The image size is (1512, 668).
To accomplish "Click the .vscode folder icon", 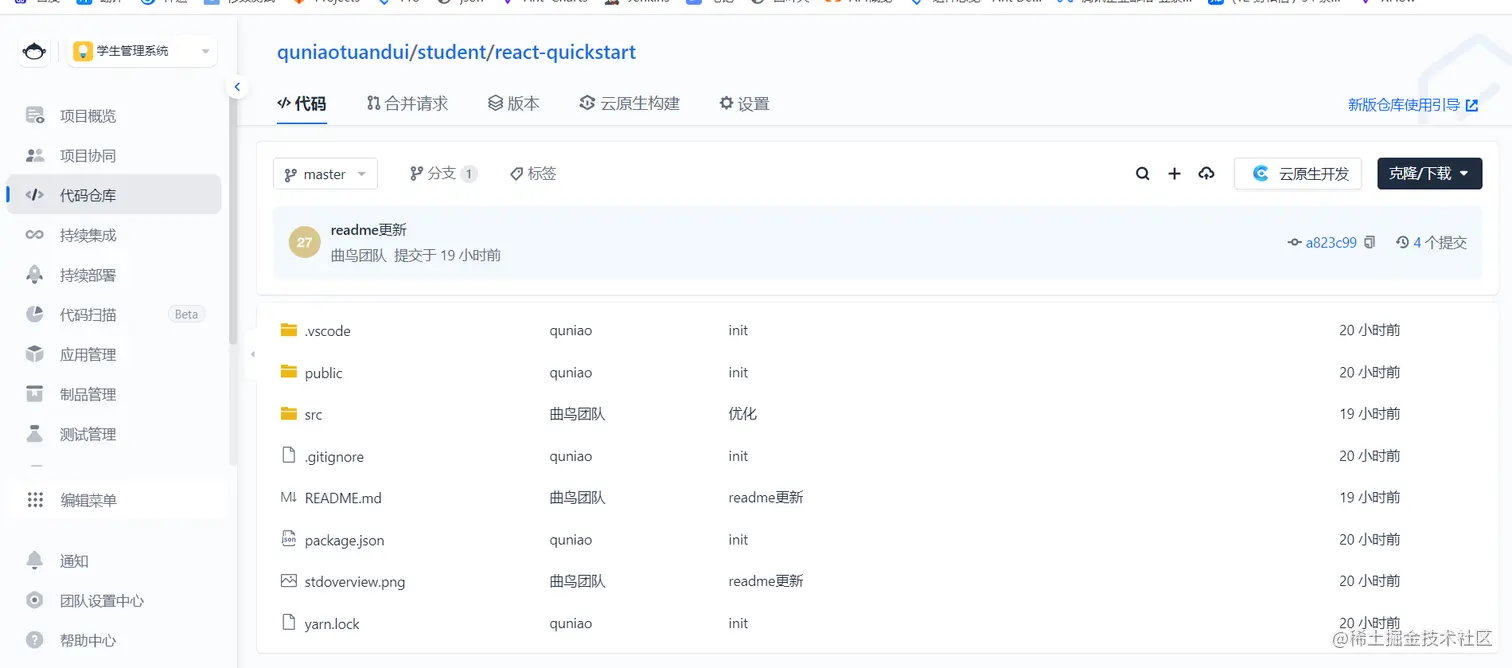I will point(289,330).
